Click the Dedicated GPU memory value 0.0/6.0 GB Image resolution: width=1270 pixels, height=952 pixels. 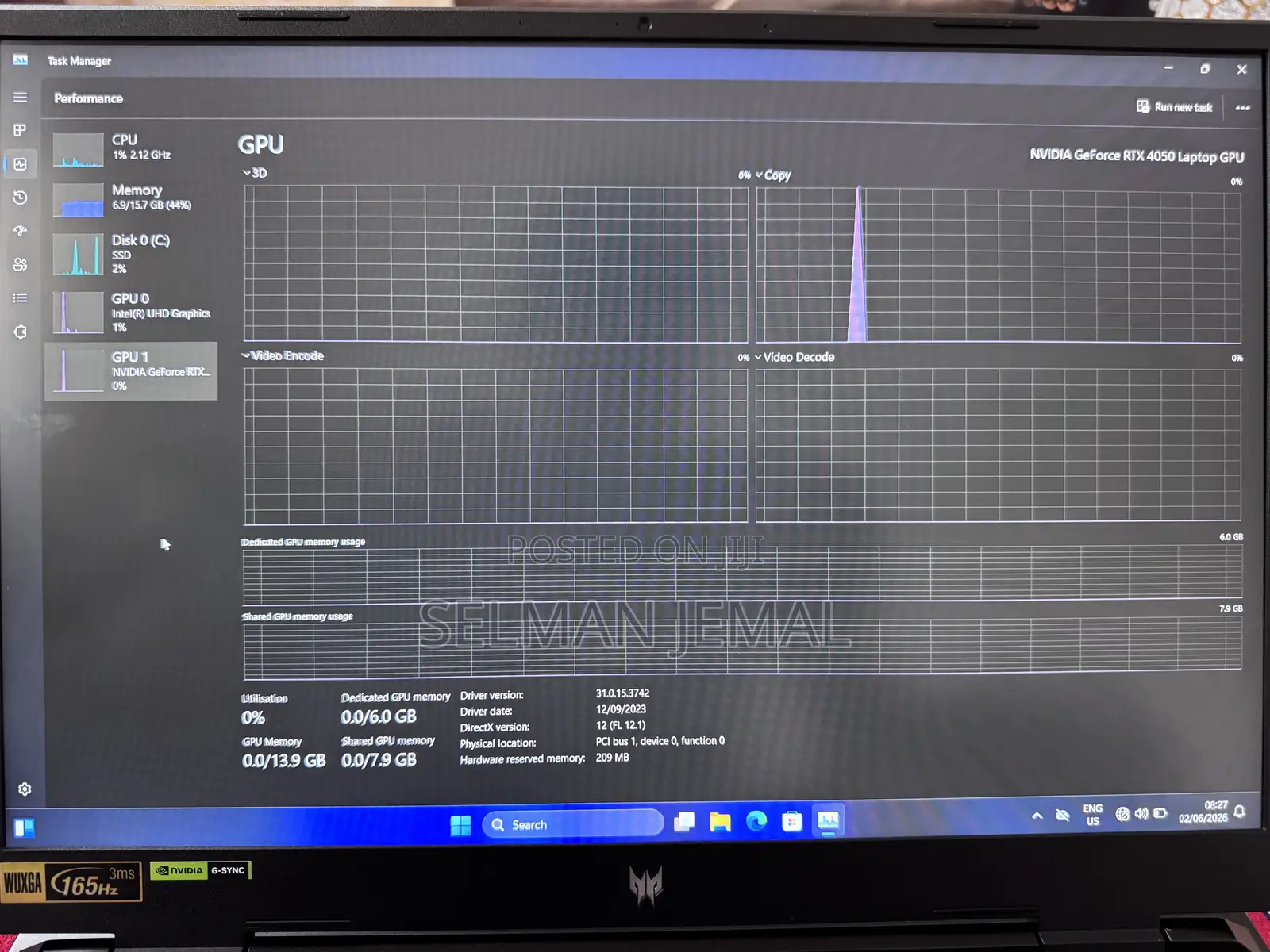tap(379, 716)
